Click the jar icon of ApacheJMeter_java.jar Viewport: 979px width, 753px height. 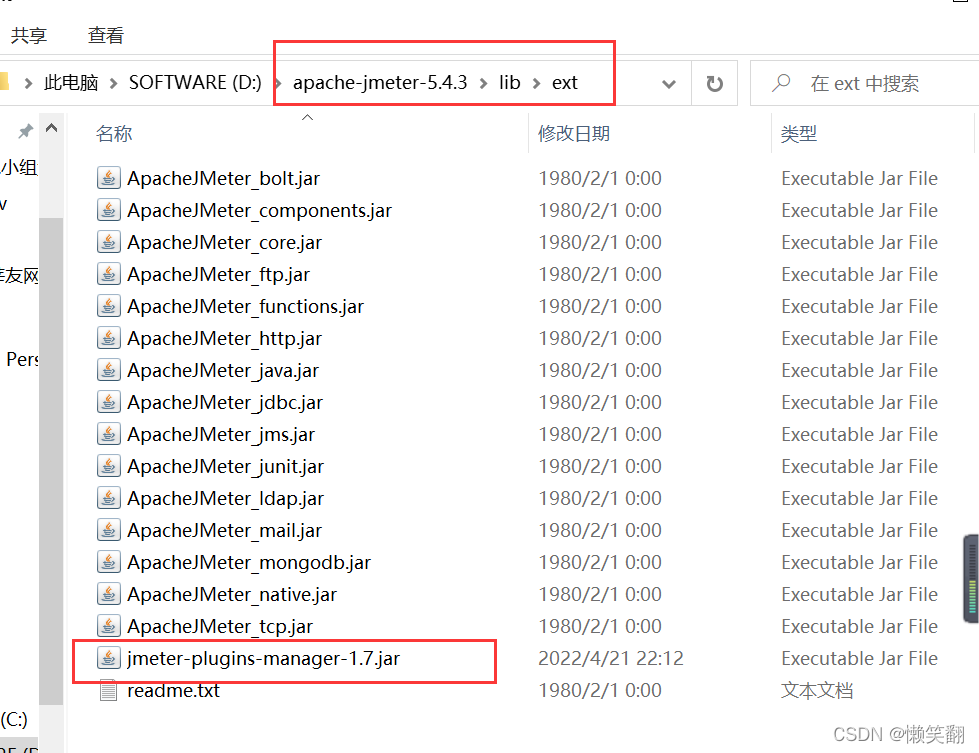pyautogui.click(x=109, y=370)
